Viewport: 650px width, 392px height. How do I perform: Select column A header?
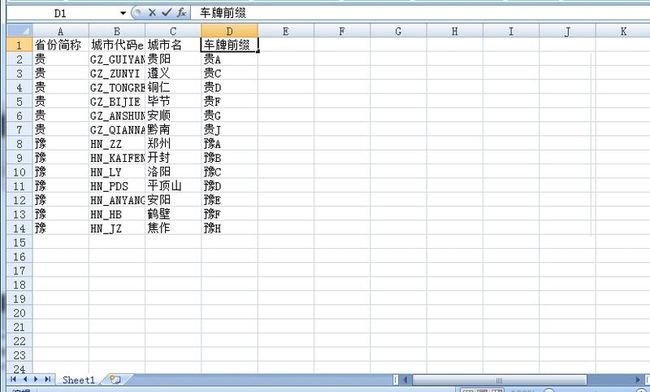(x=61, y=31)
